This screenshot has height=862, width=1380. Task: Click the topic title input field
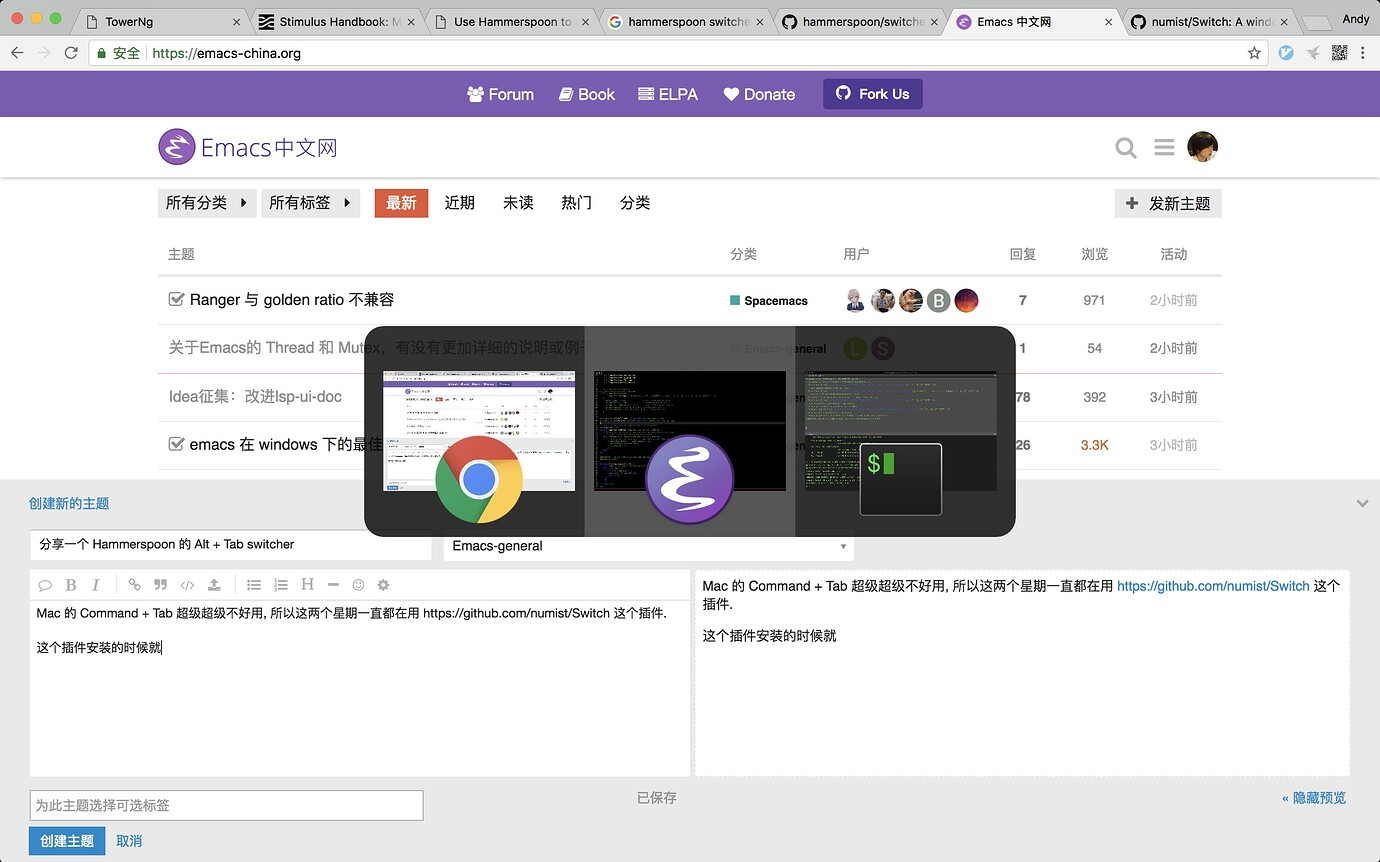(231, 545)
